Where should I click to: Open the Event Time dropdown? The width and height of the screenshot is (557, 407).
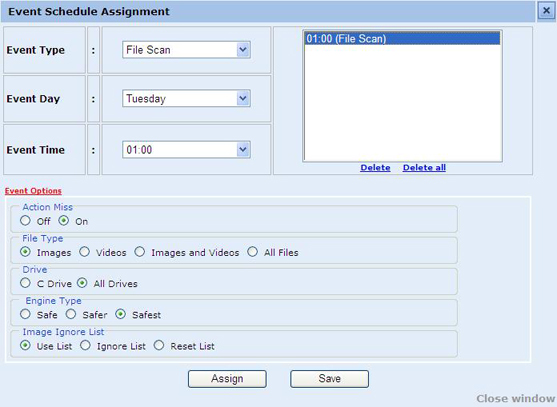click(186, 150)
